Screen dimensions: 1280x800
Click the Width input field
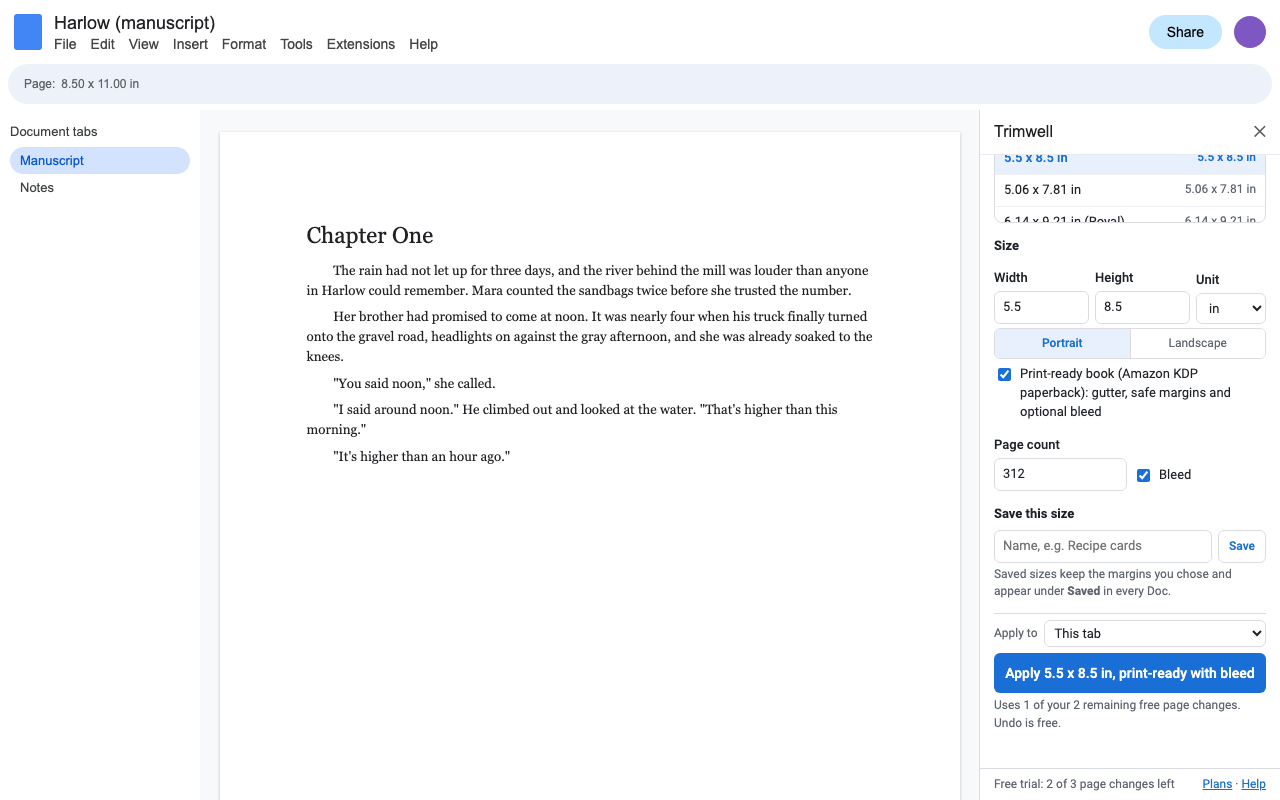click(x=1041, y=307)
